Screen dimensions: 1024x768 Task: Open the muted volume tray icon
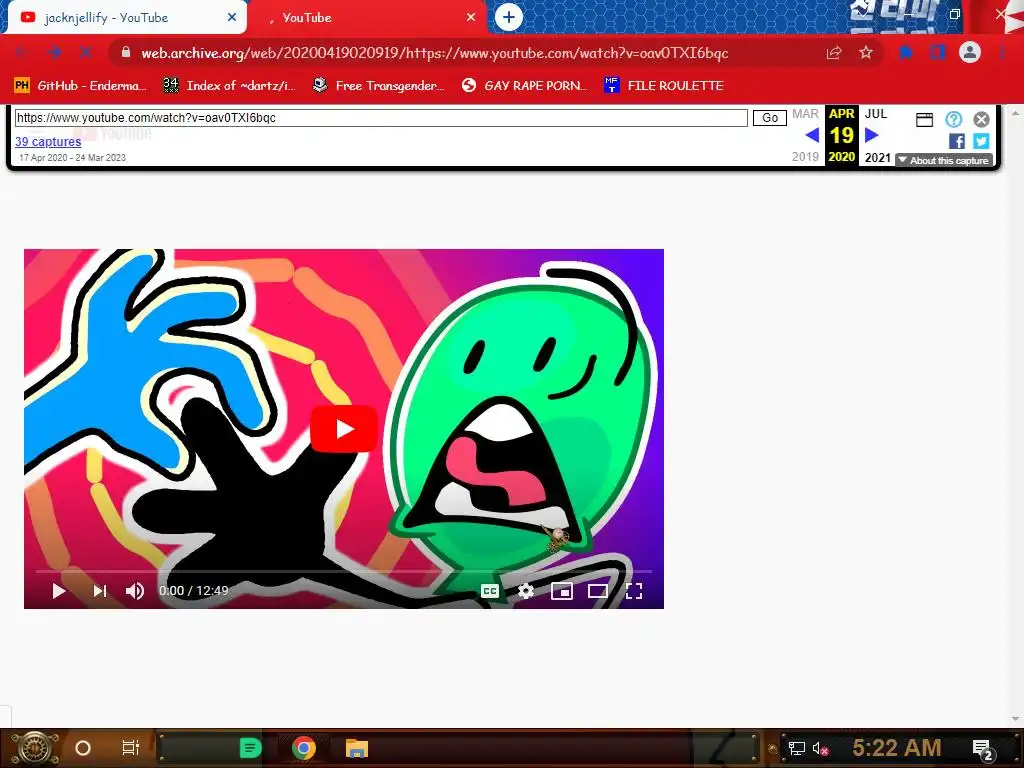(x=821, y=748)
